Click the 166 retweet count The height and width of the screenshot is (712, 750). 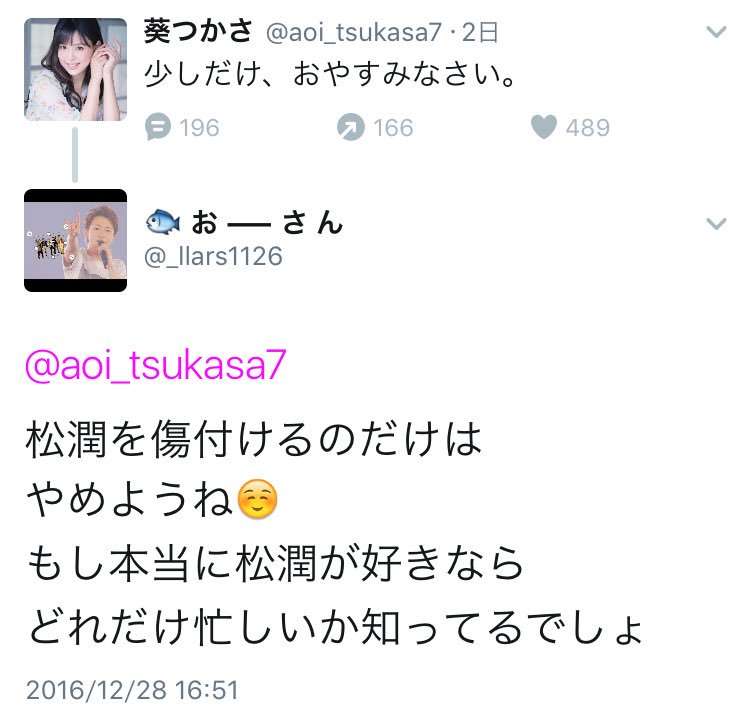(x=393, y=128)
